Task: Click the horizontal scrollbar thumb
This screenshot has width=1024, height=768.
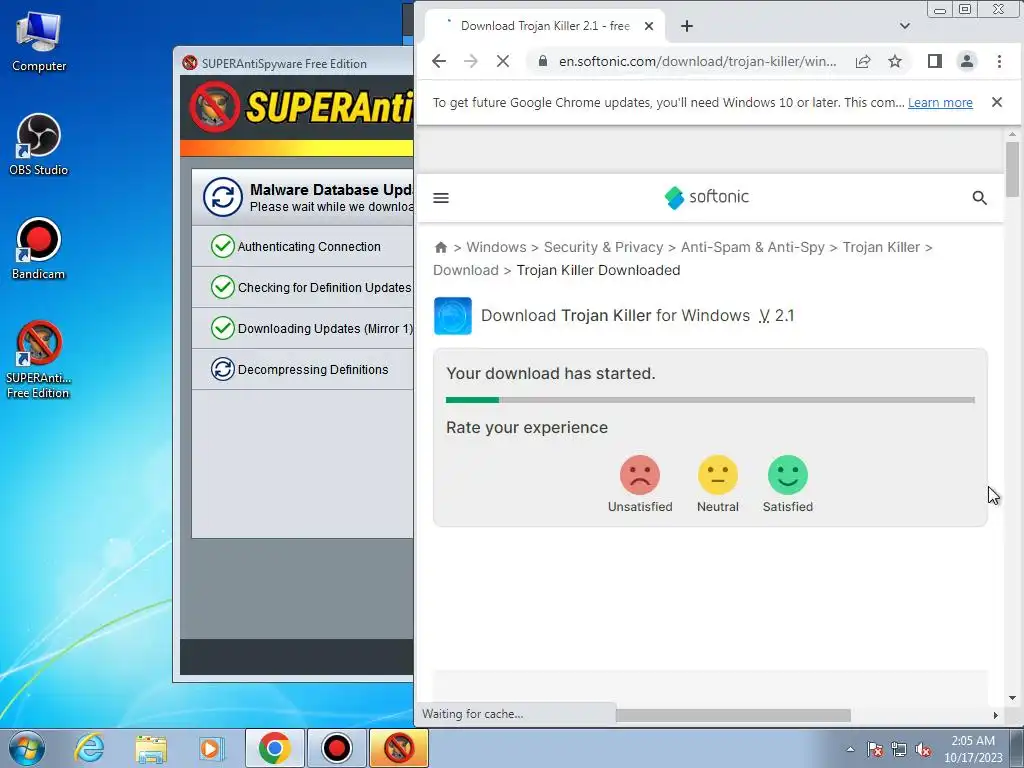Action: [x=733, y=715]
